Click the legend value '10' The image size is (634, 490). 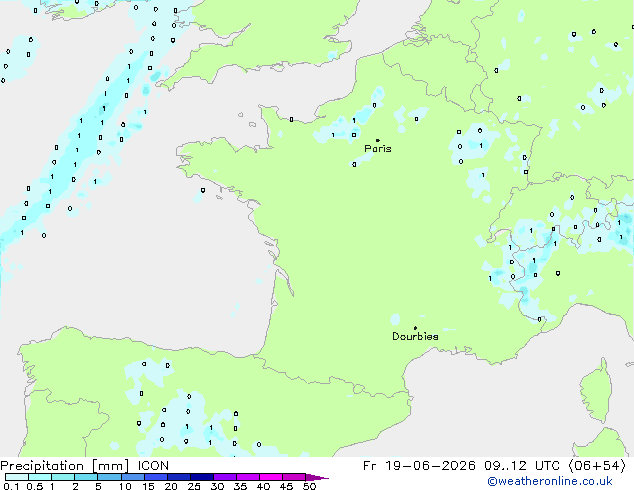[x=125, y=486]
